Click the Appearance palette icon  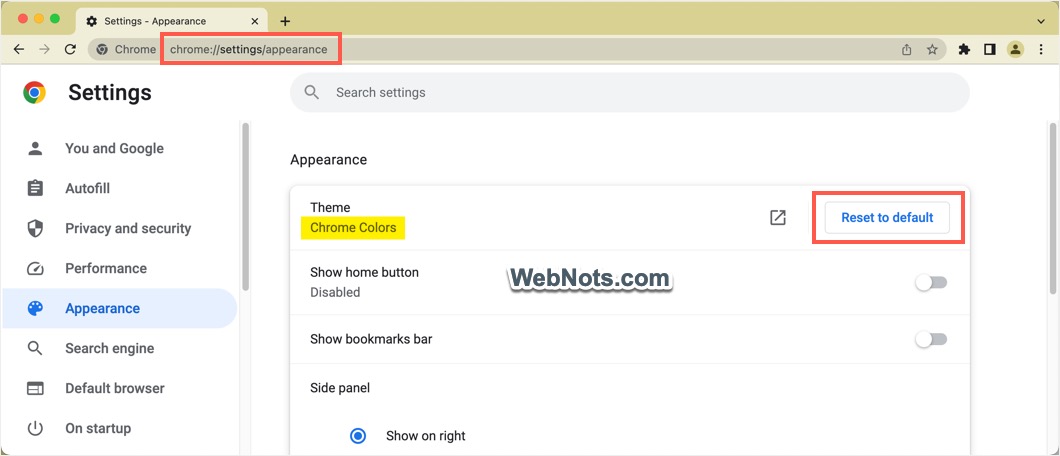[34, 309]
